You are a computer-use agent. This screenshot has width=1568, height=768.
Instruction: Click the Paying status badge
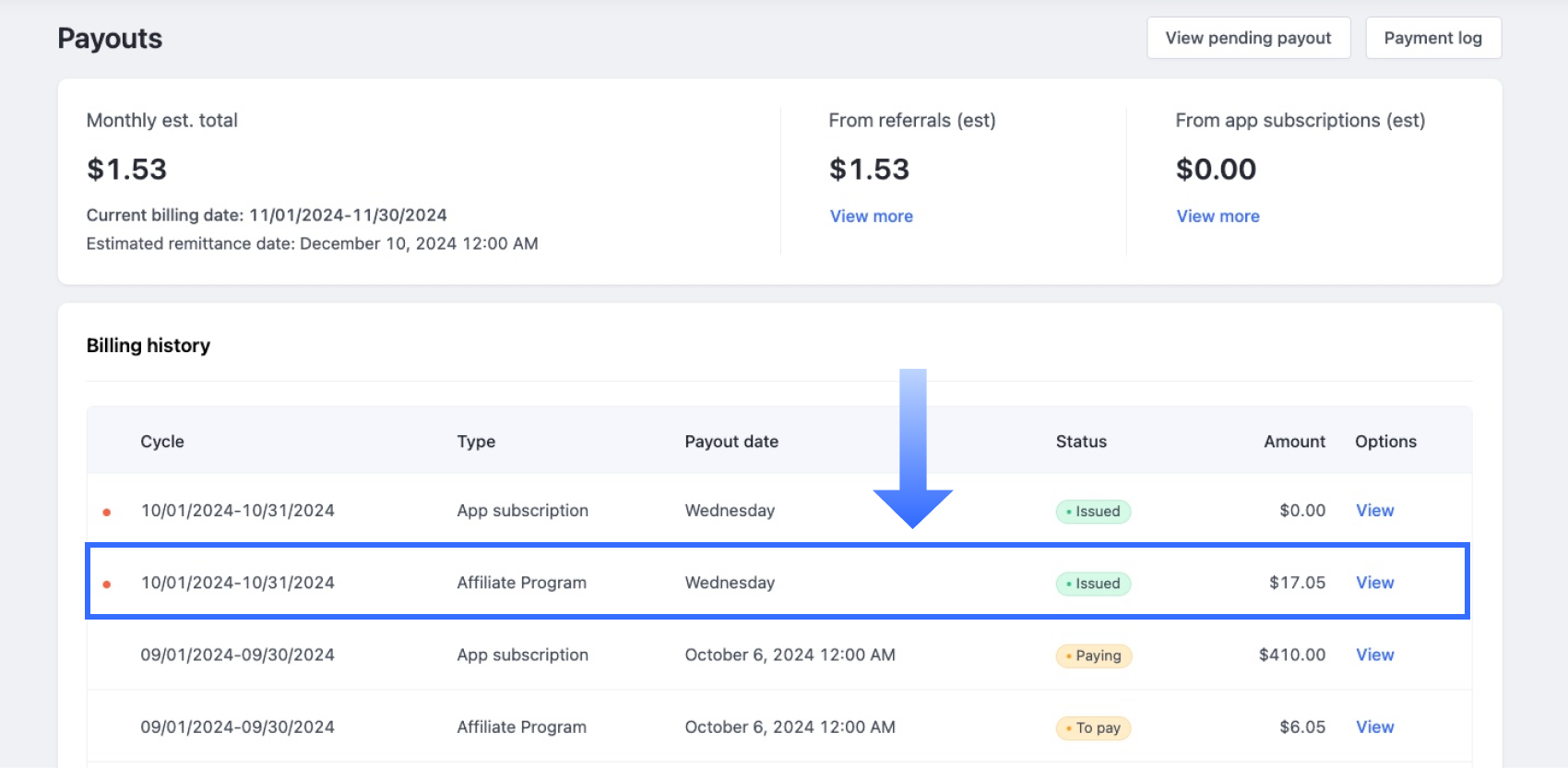tap(1093, 656)
